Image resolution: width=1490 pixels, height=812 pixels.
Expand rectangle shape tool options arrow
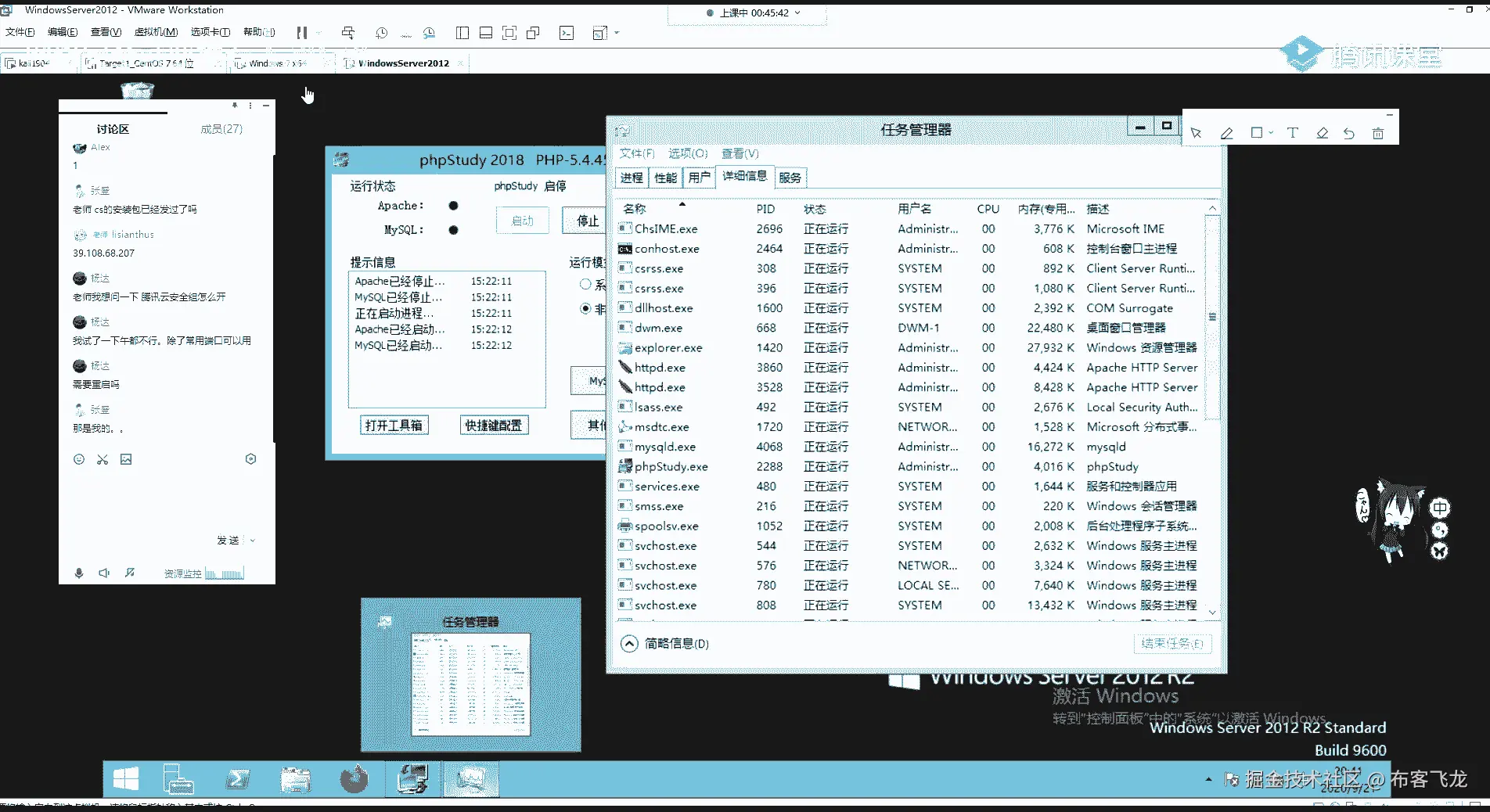[1271, 133]
